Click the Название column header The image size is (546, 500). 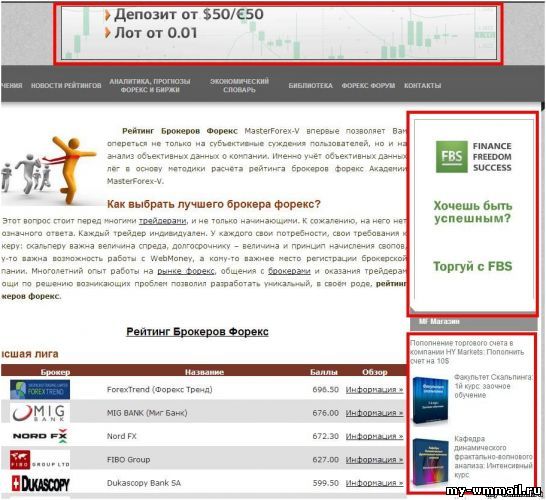click(x=204, y=372)
